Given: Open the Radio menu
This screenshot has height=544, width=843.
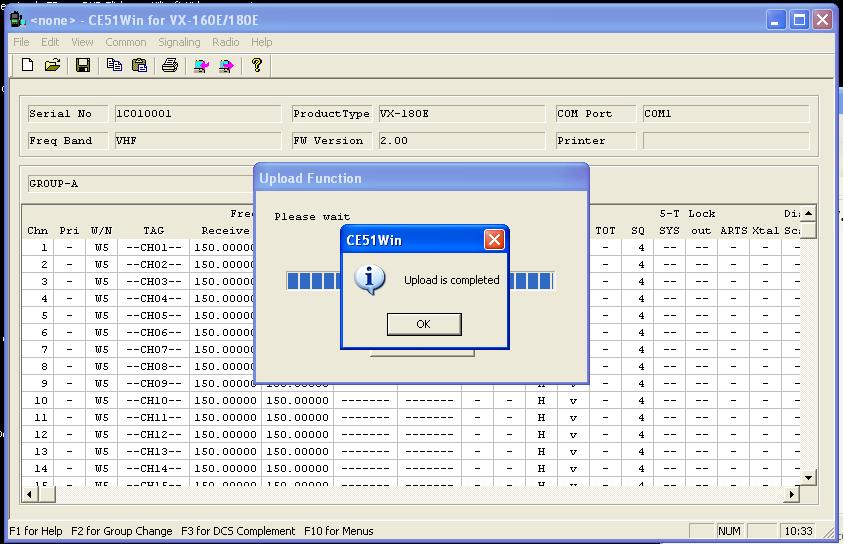Looking at the screenshot, I should pyautogui.click(x=225, y=42).
